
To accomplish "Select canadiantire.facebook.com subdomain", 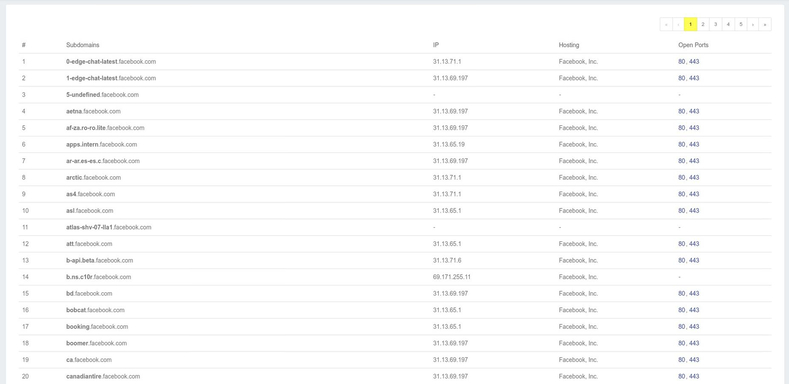I will 103,376.
